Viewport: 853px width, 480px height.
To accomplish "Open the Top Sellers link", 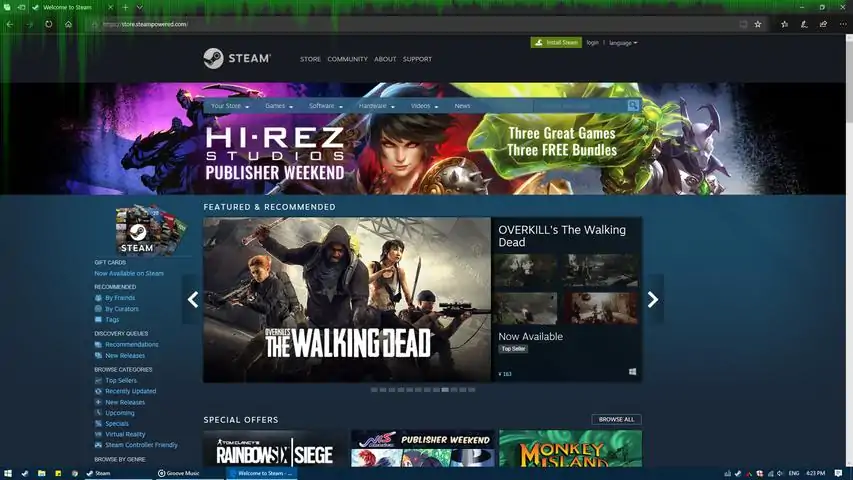I will point(121,380).
